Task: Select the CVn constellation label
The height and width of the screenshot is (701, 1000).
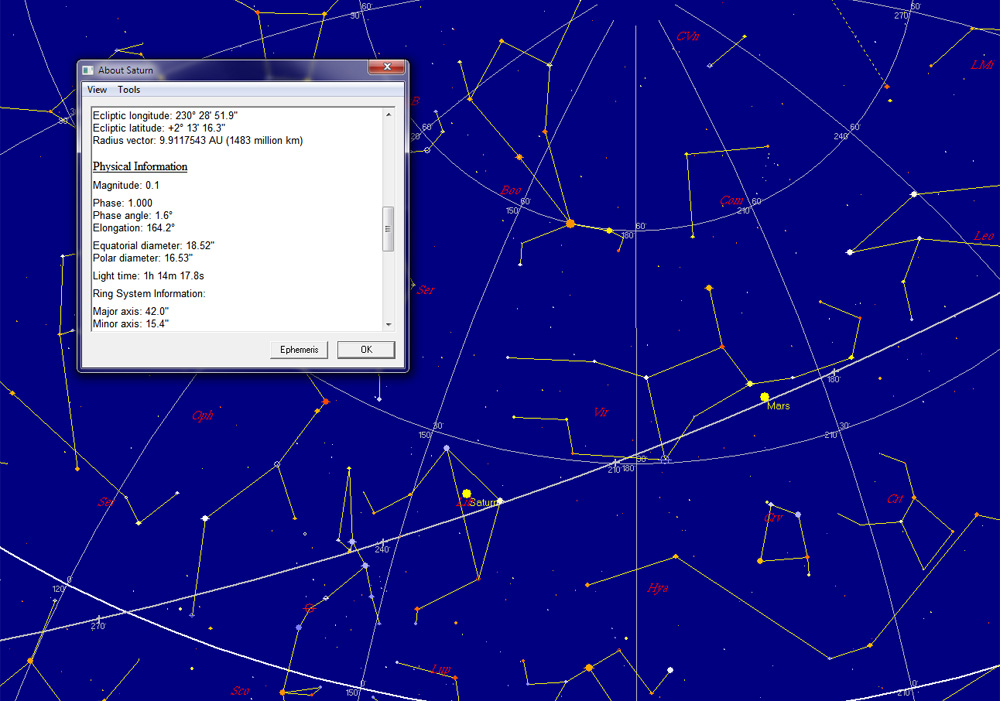Action: coord(687,36)
